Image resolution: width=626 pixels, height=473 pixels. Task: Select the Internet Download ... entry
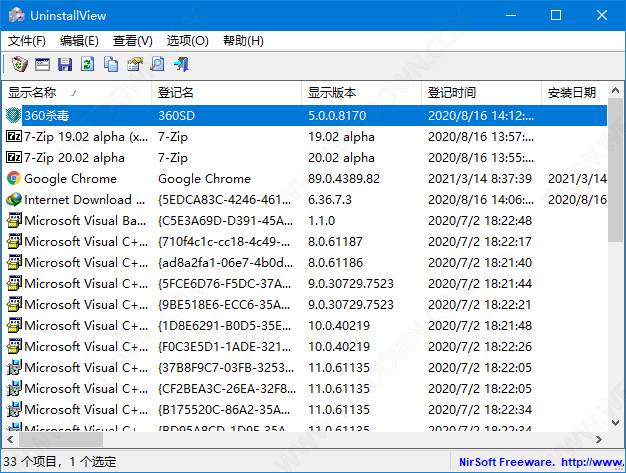click(84, 200)
